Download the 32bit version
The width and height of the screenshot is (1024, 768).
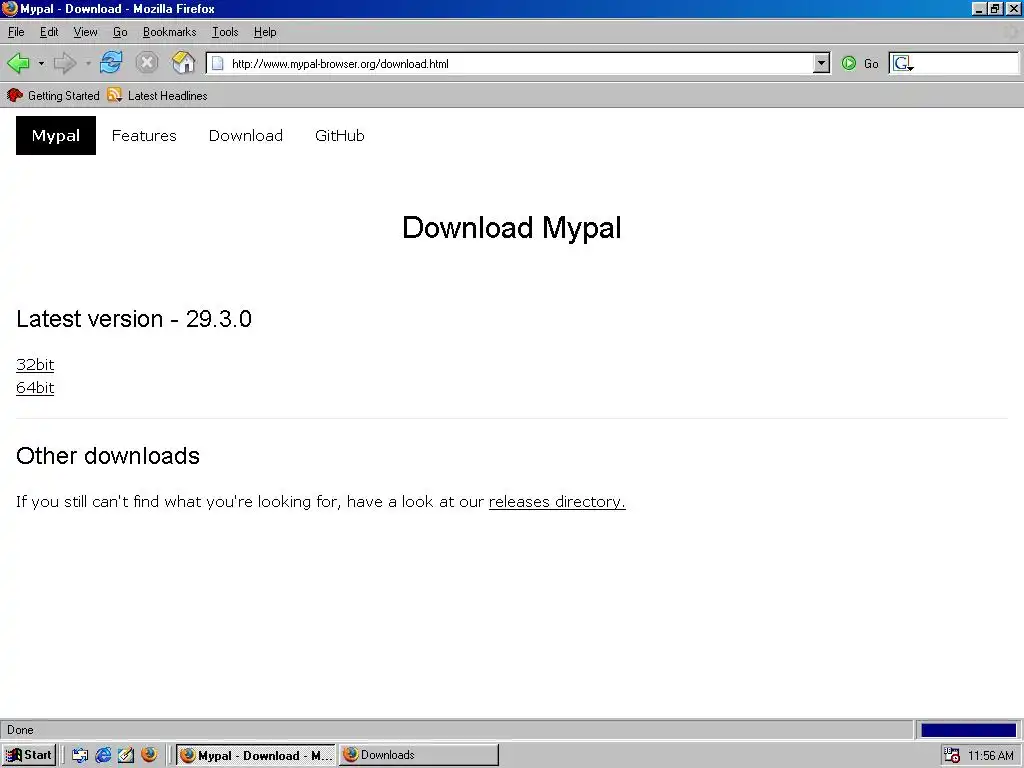35,364
